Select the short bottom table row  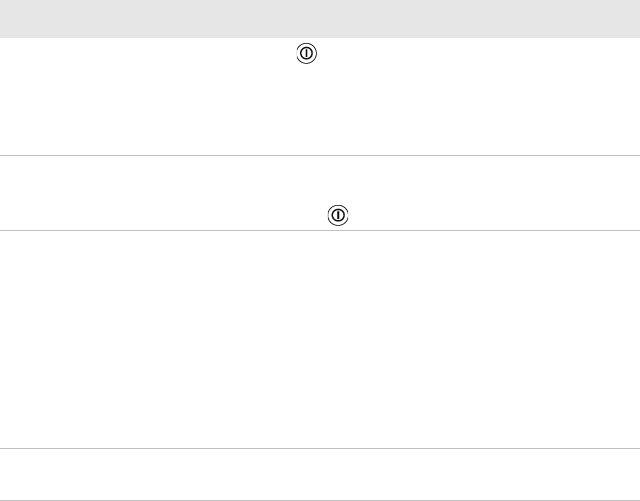pyautogui.click(x=320, y=474)
